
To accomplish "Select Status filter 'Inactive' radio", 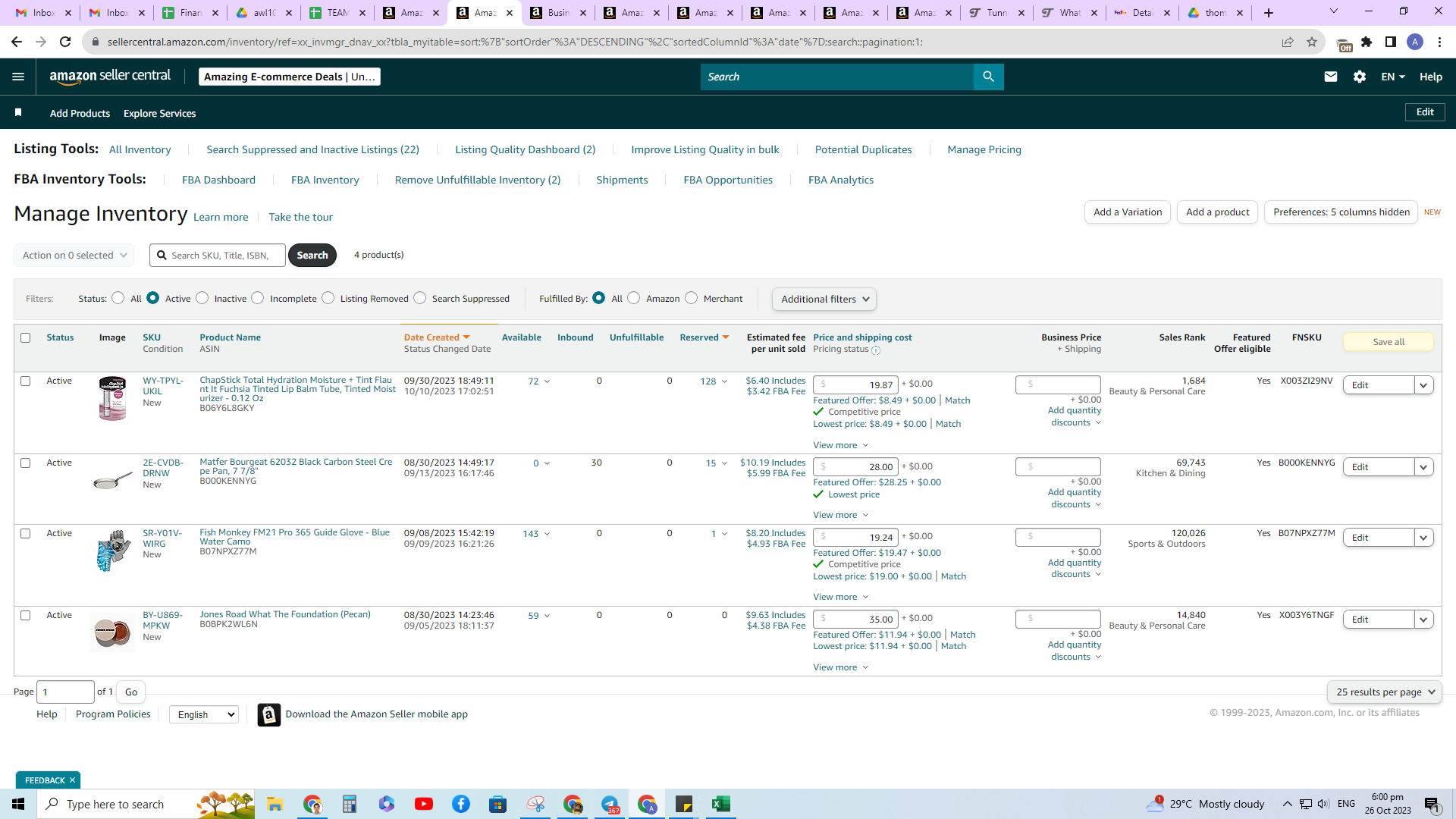I will pyautogui.click(x=202, y=298).
